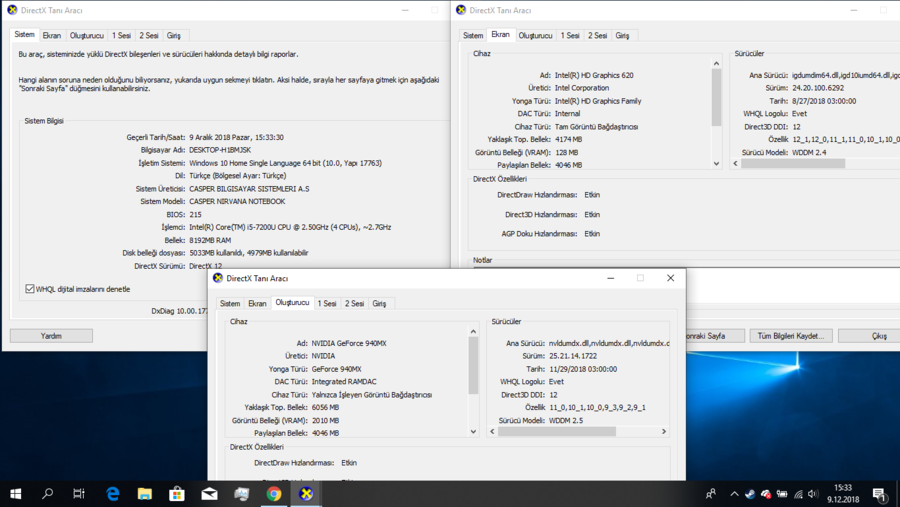The width and height of the screenshot is (900, 507).
Task: Click the DirectX diagnostic taskbar icon
Action: tap(306, 494)
